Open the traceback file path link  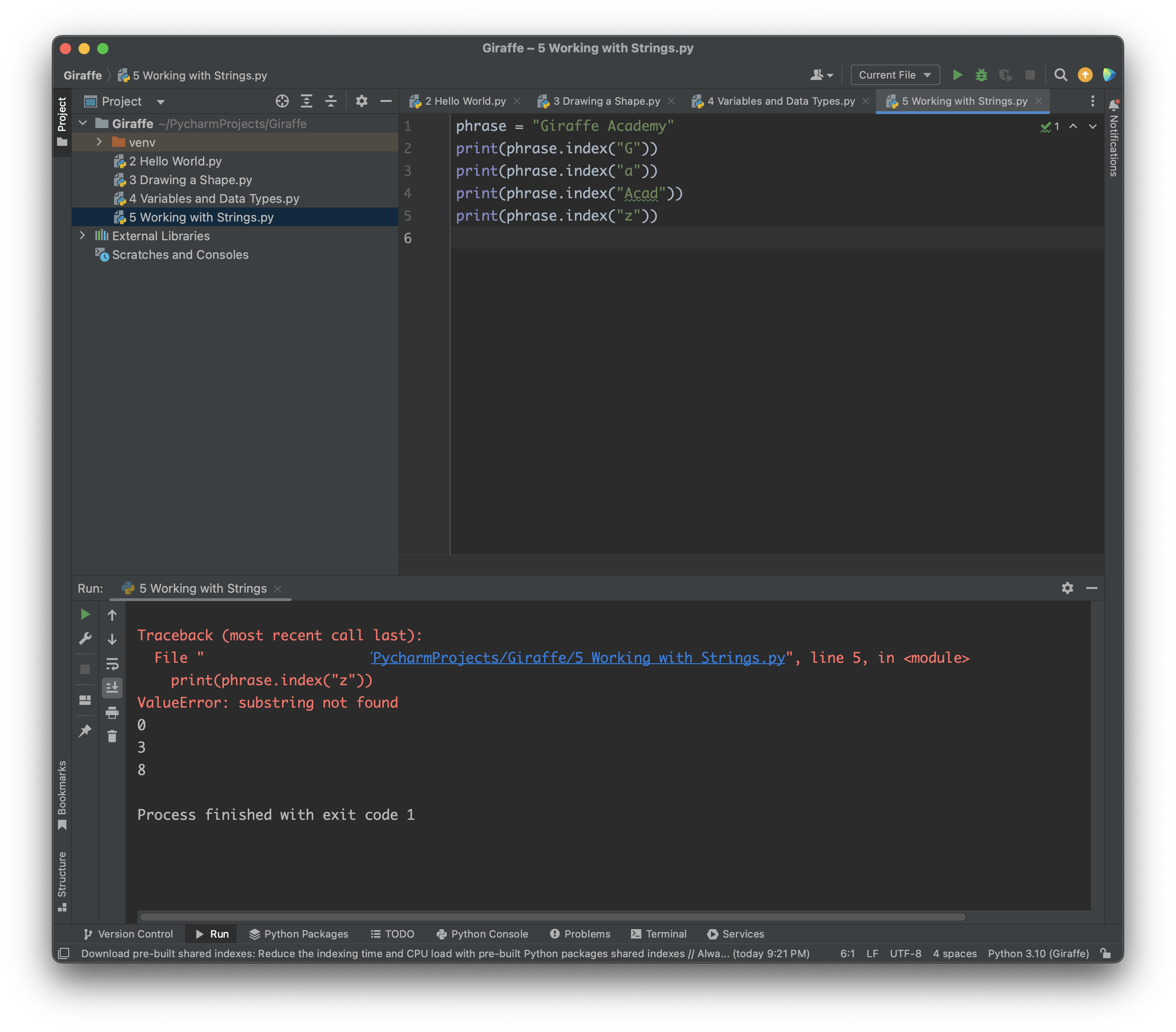[578, 658]
